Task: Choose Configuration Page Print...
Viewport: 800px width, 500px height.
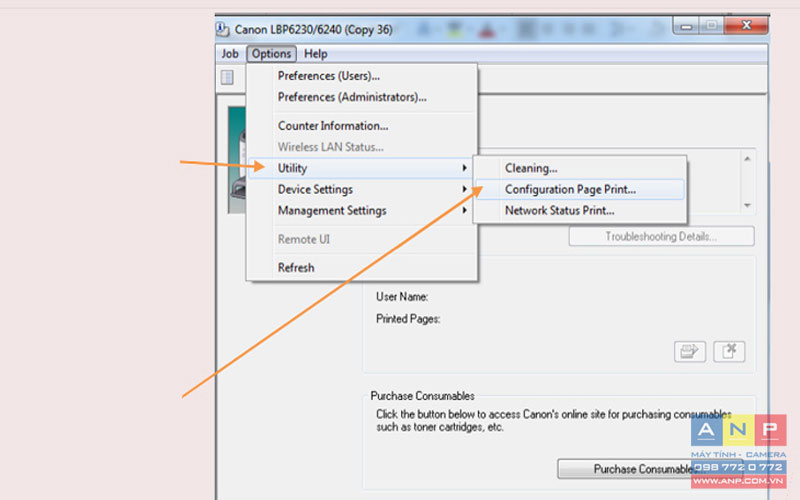Action: [x=580, y=189]
